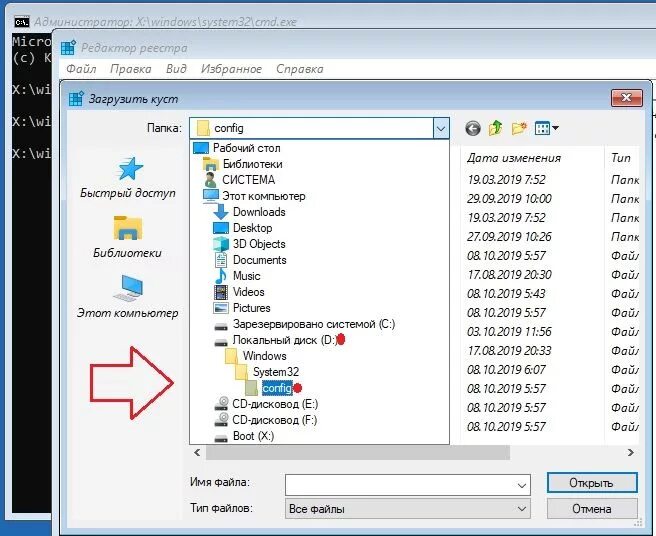
Task: Sort by Дата изменения column header
Action: pos(514,158)
